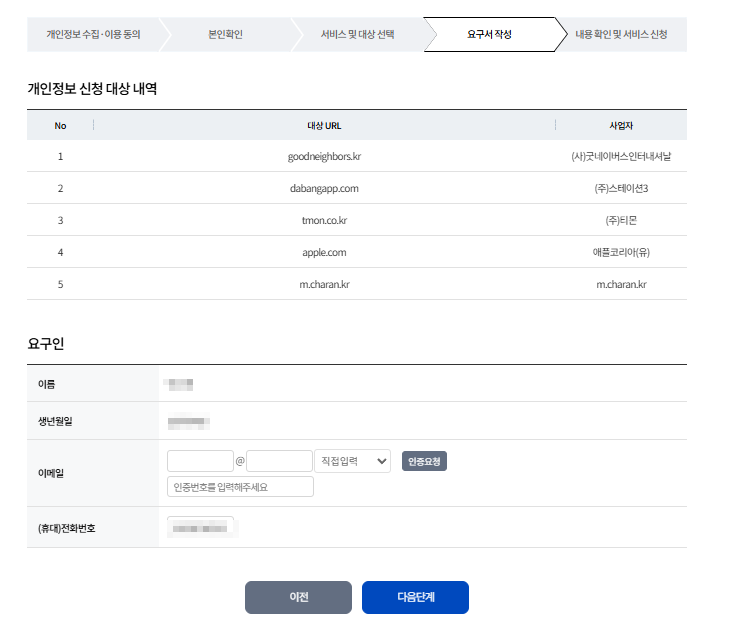Open the 직접입력 email domain dropdown
The height and width of the screenshot is (629, 753).
(x=352, y=461)
